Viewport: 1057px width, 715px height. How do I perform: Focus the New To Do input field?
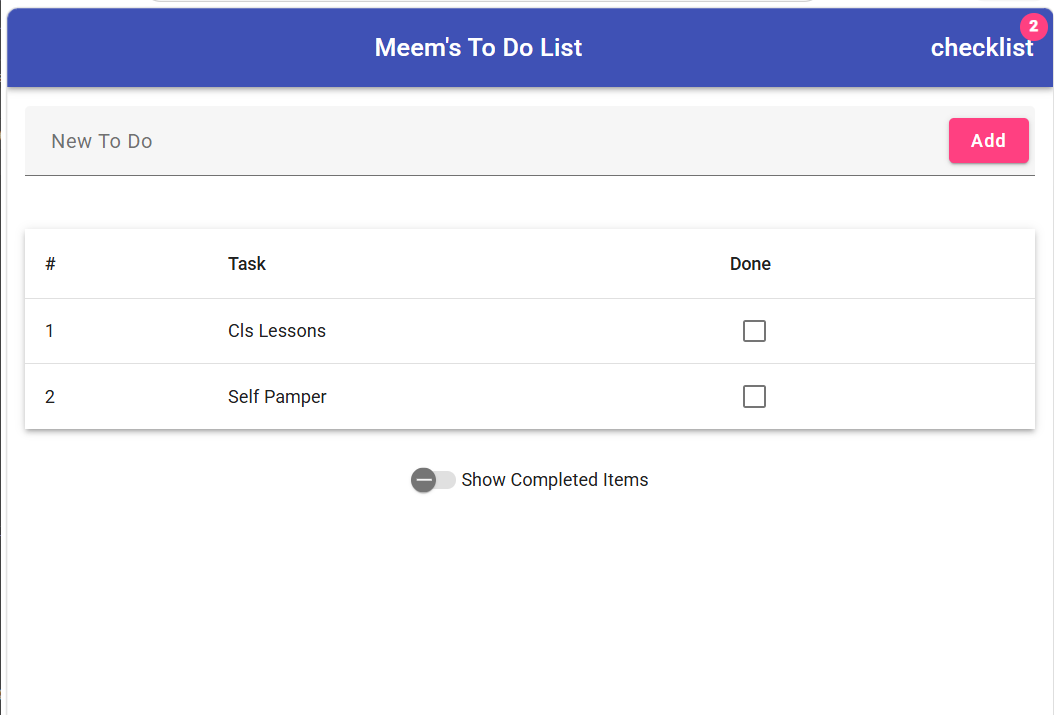(x=480, y=141)
